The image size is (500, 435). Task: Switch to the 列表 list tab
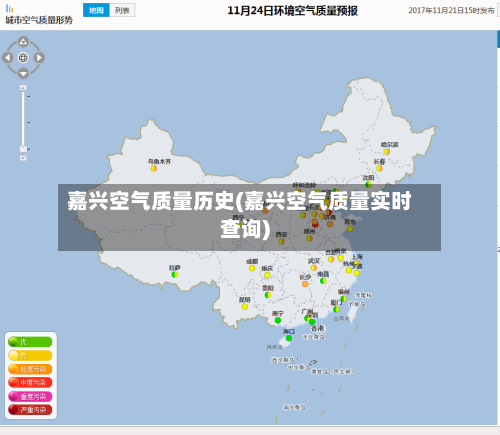point(122,10)
